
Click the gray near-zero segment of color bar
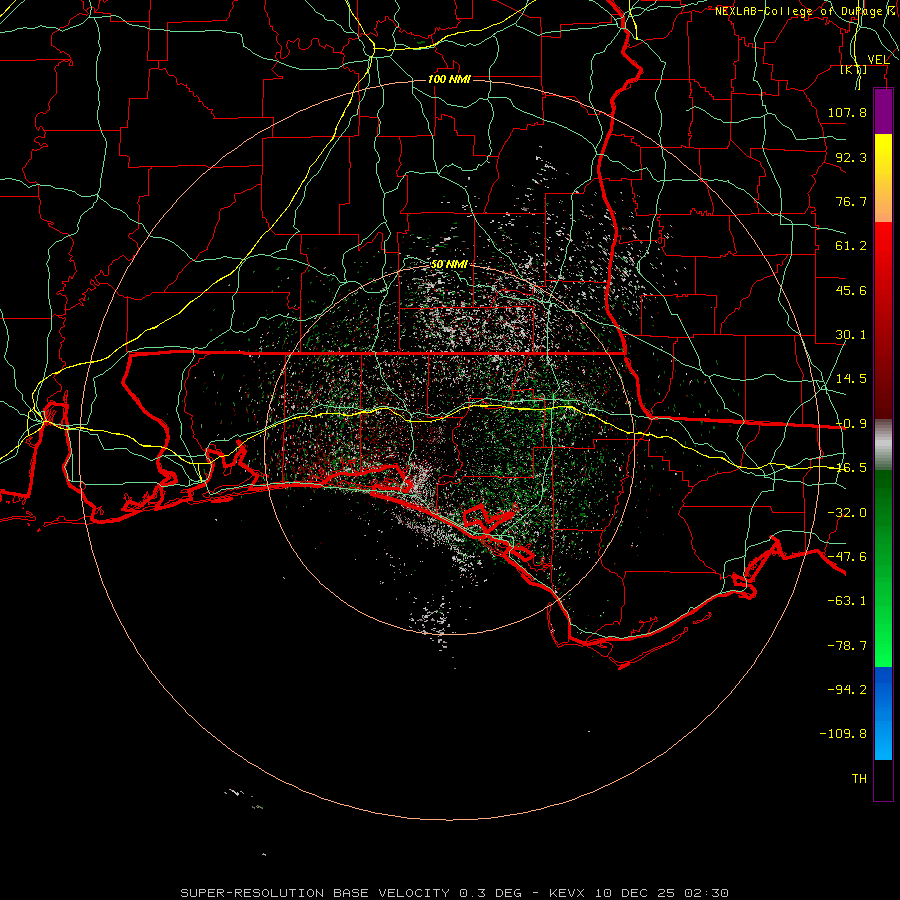(x=883, y=445)
